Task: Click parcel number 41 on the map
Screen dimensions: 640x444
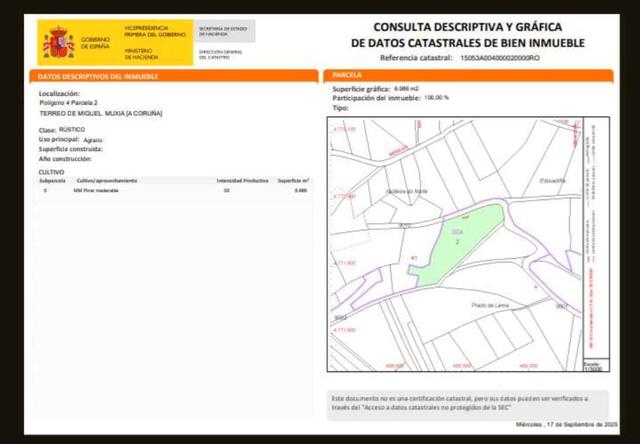Action: point(413,258)
